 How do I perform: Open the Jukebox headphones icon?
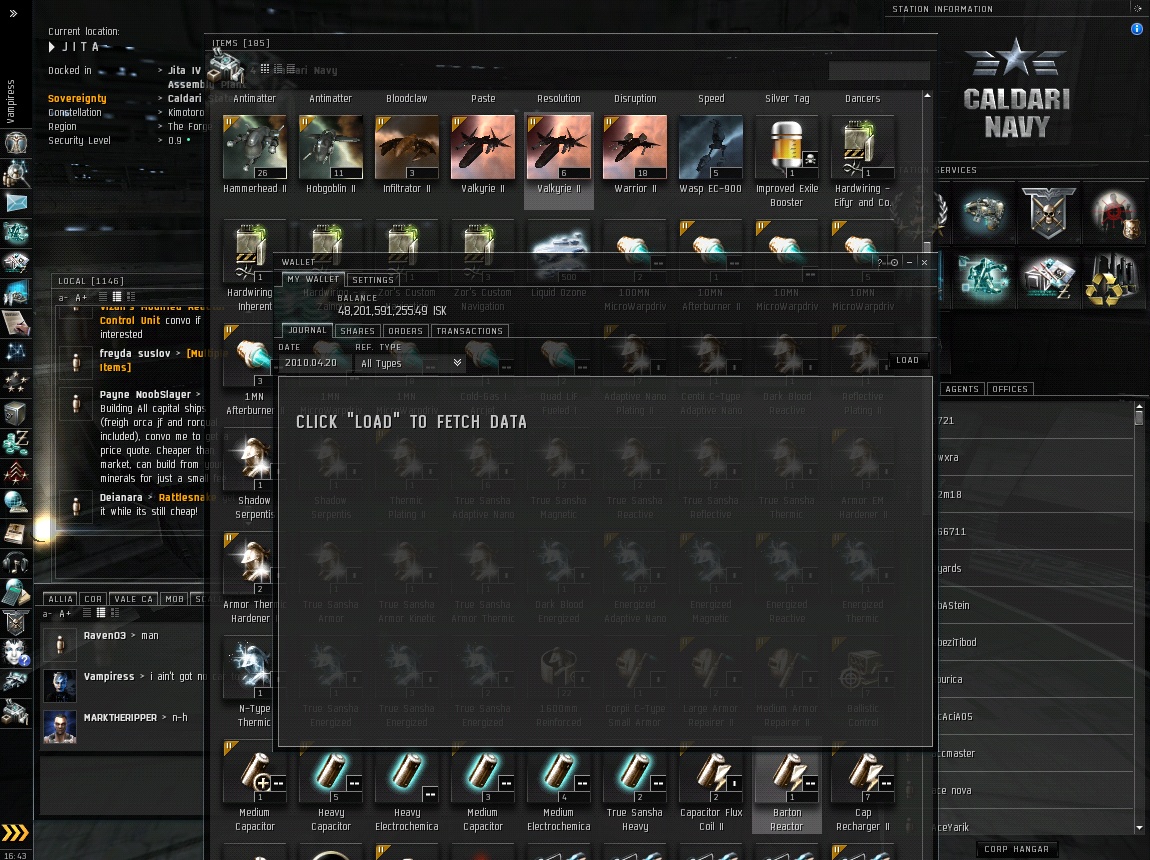tap(15, 562)
